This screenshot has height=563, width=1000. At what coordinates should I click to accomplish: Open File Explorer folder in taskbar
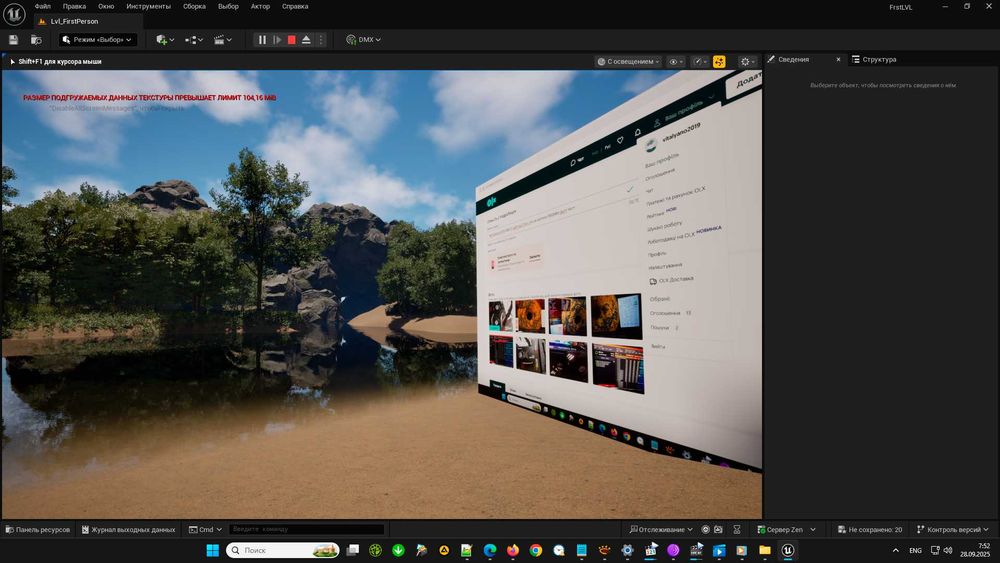(x=765, y=550)
